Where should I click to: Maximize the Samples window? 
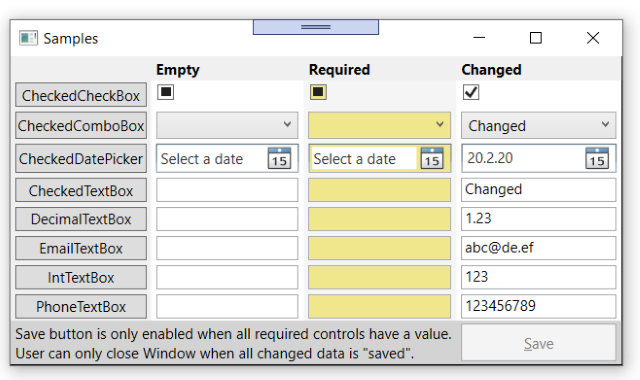pyautogui.click(x=536, y=38)
